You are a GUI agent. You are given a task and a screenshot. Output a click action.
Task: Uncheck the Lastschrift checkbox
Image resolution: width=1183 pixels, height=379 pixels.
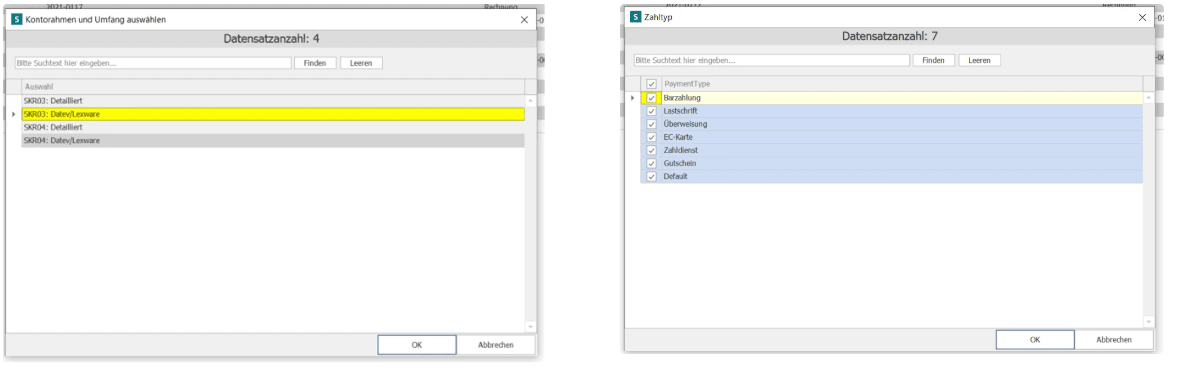(x=652, y=111)
